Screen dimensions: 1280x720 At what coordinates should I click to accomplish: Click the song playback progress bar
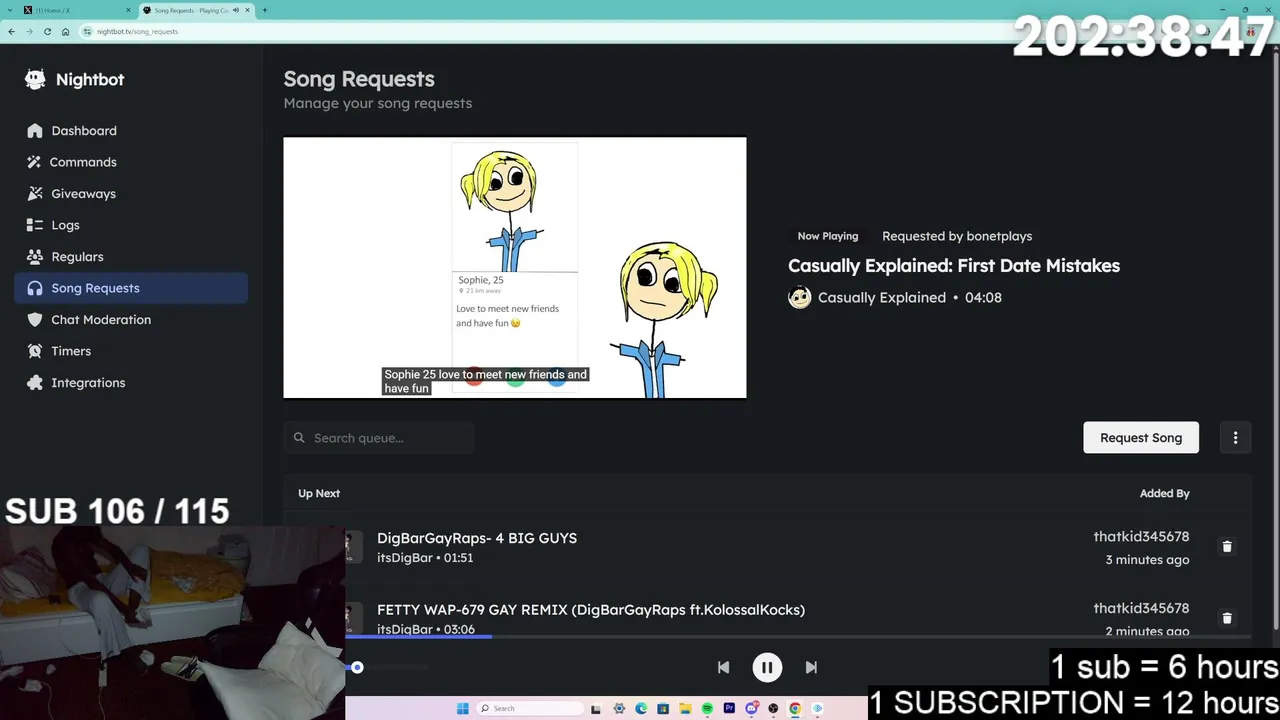coord(798,636)
